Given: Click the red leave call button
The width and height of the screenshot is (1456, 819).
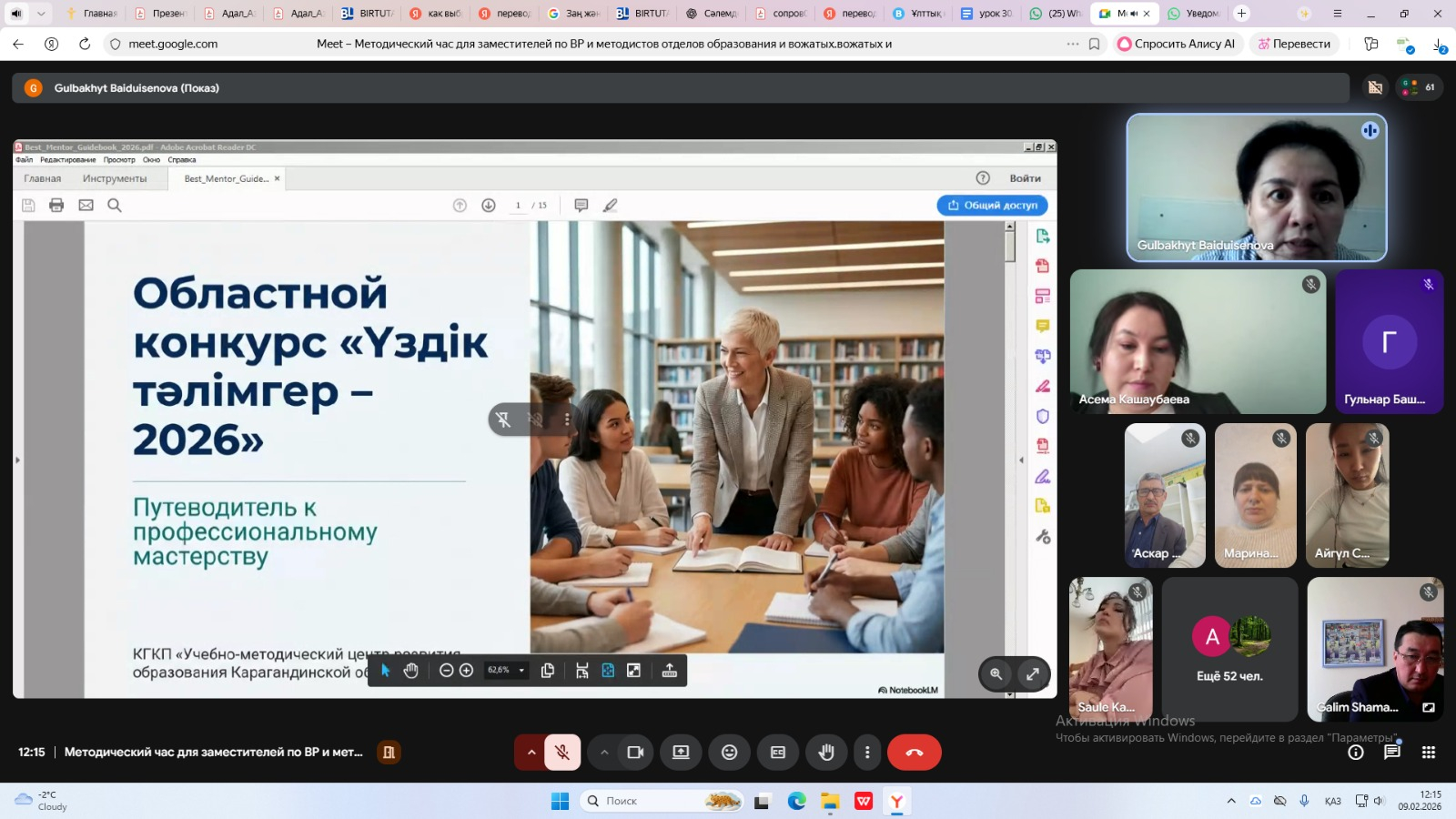Looking at the screenshot, I should tap(914, 753).
